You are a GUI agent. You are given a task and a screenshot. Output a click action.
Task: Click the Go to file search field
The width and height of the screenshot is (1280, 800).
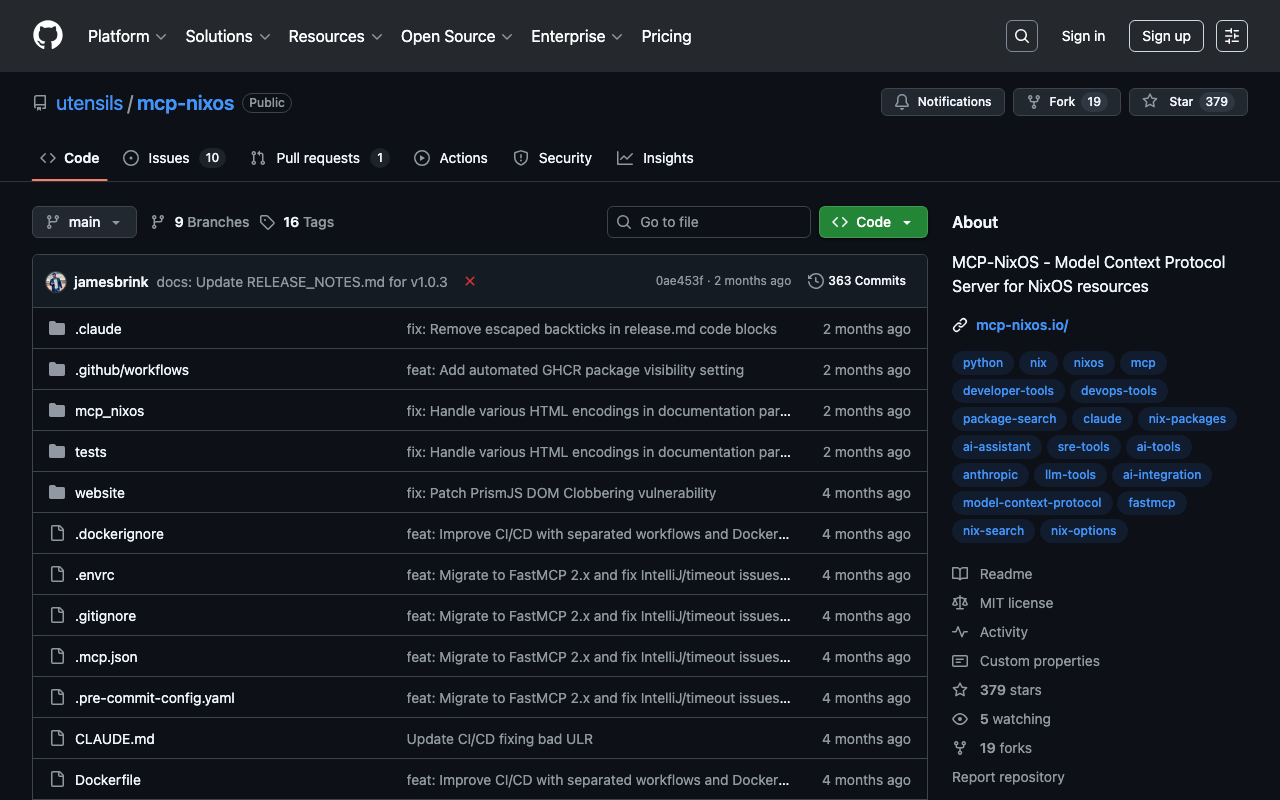[708, 222]
